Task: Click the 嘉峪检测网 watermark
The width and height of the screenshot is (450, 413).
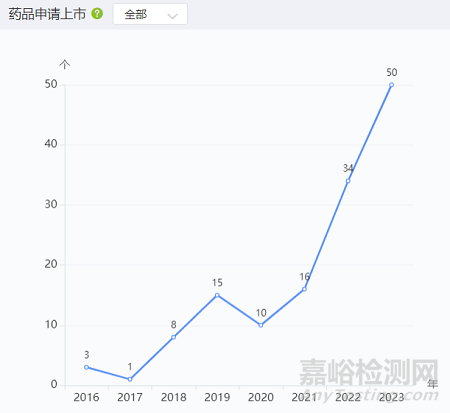Action: pyautogui.click(x=369, y=372)
